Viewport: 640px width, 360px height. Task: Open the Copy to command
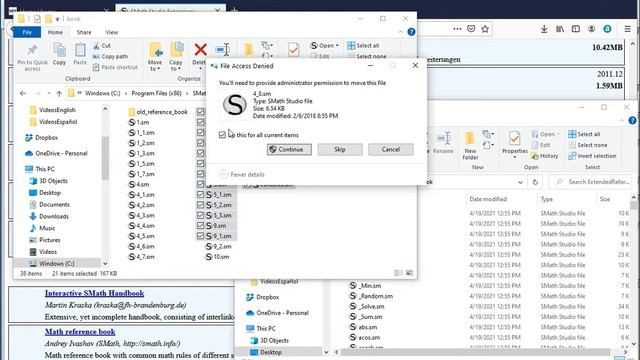(x=176, y=56)
